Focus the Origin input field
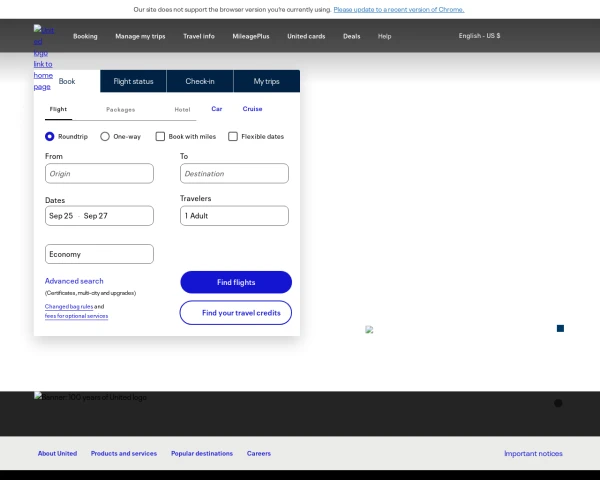Screen dimensions: 600x480 [99, 173]
